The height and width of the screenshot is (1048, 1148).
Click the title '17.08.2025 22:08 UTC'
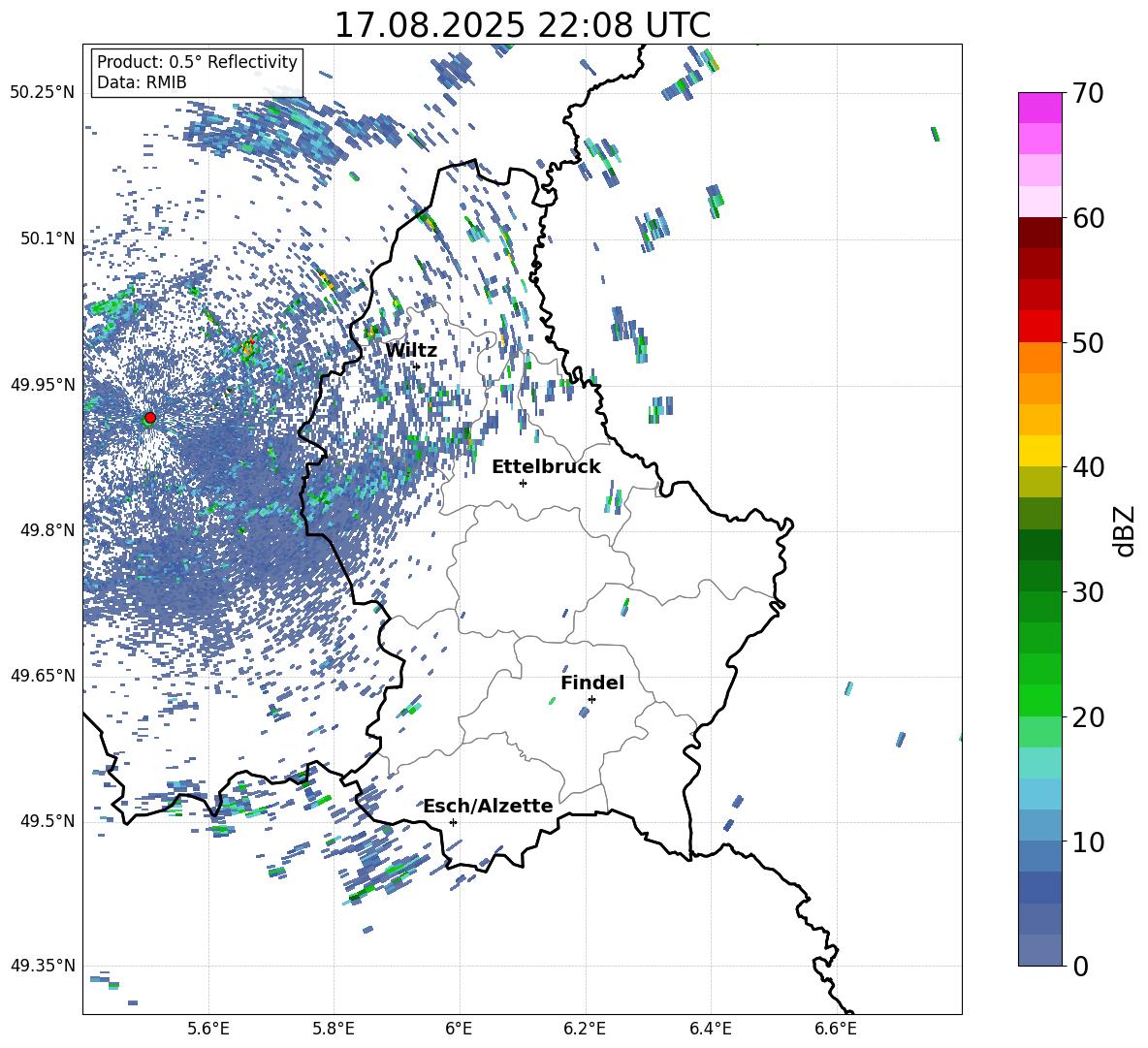point(522,25)
